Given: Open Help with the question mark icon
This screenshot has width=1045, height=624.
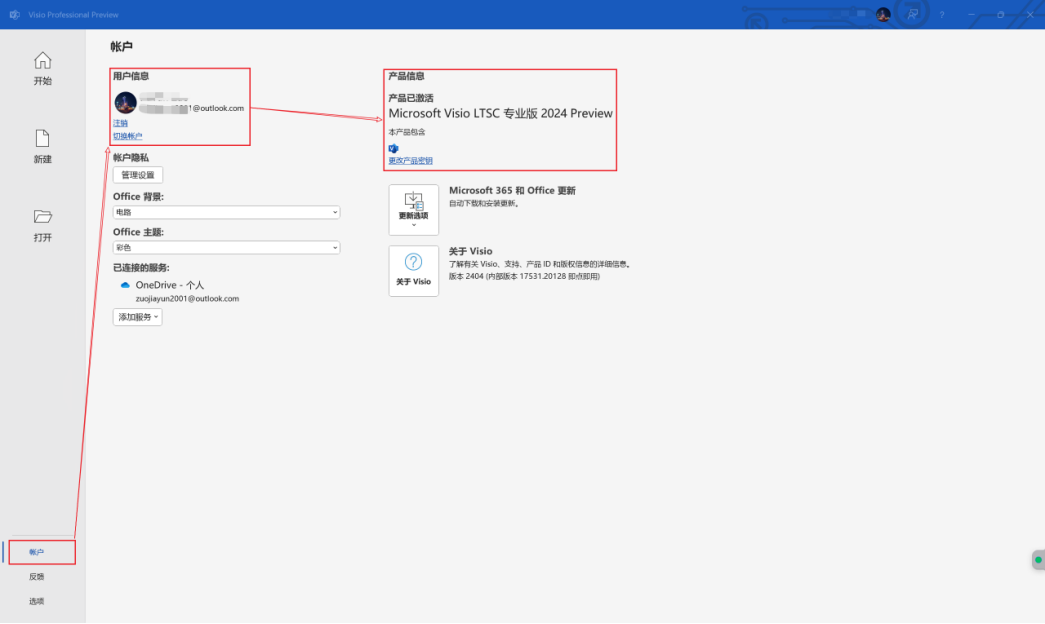Looking at the screenshot, I should (942, 15).
